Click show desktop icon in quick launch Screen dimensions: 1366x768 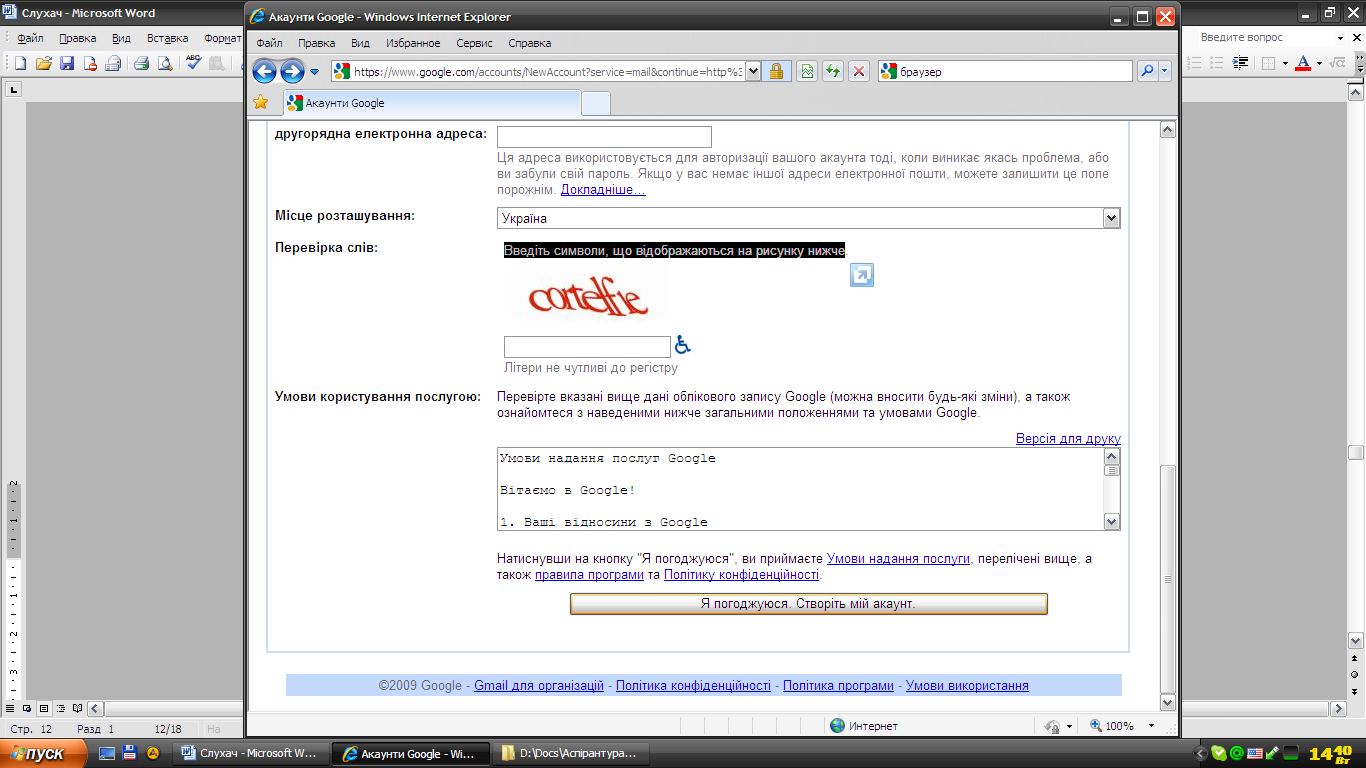[108, 753]
